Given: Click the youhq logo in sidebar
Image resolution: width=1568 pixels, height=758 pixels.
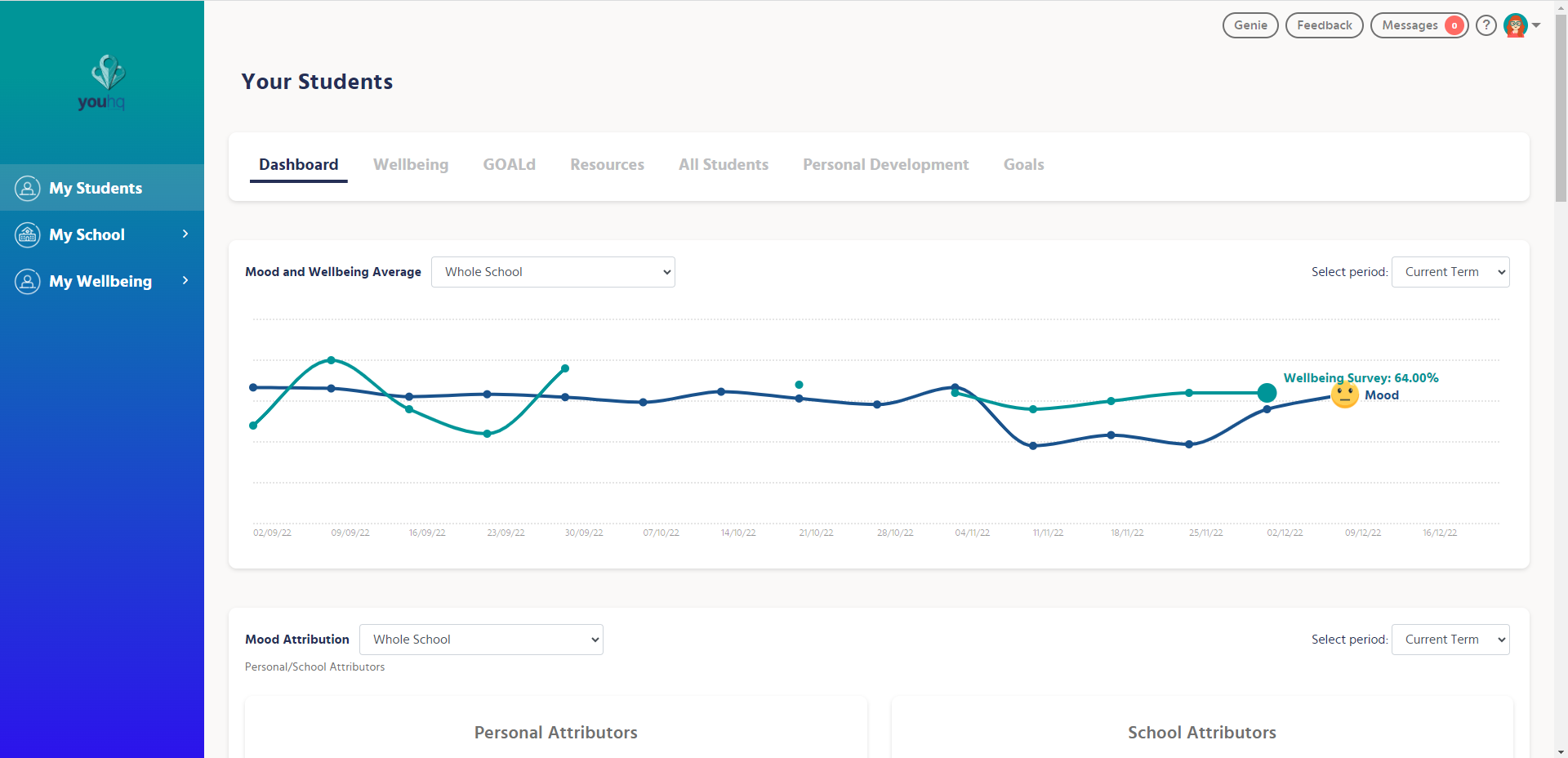Looking at the screenshot, I should pos(102,82).
